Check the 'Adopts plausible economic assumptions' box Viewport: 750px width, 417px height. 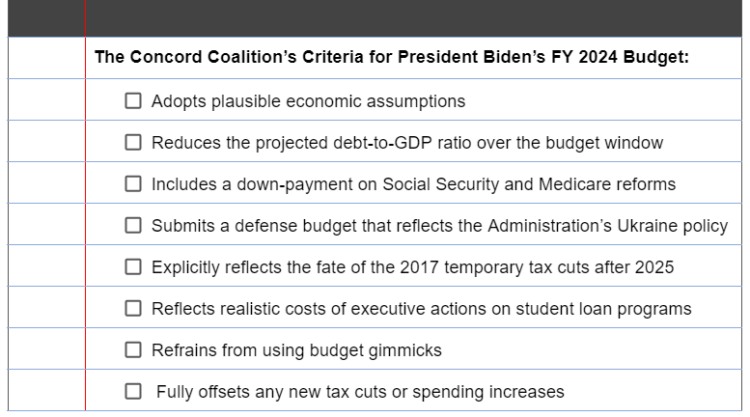coord(133,101)
